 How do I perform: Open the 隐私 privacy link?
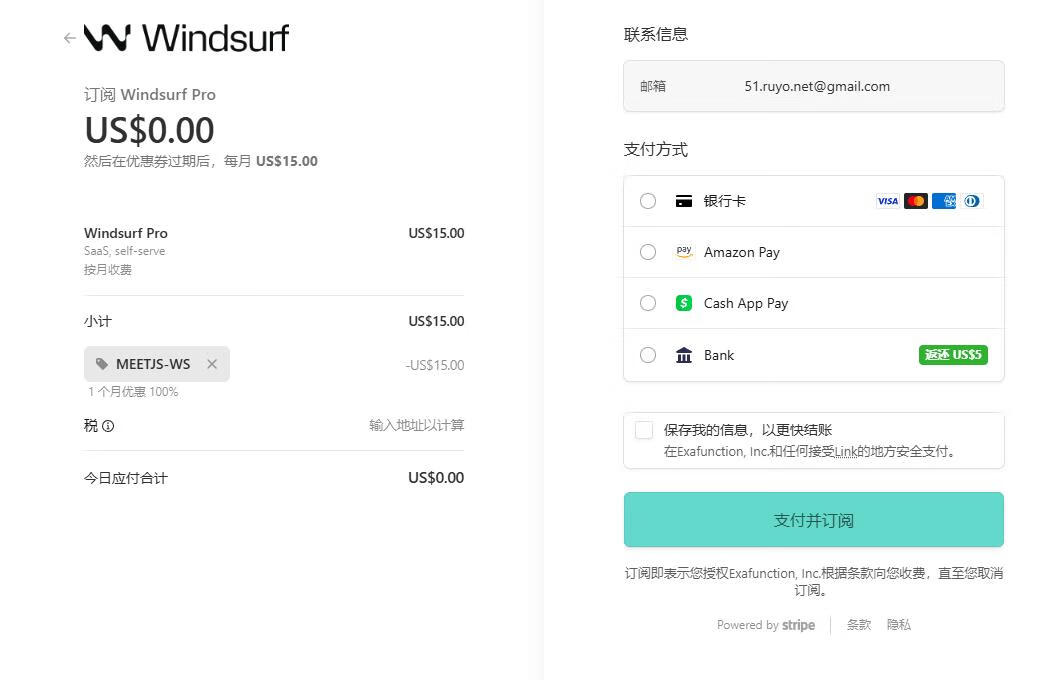point(898,625)
